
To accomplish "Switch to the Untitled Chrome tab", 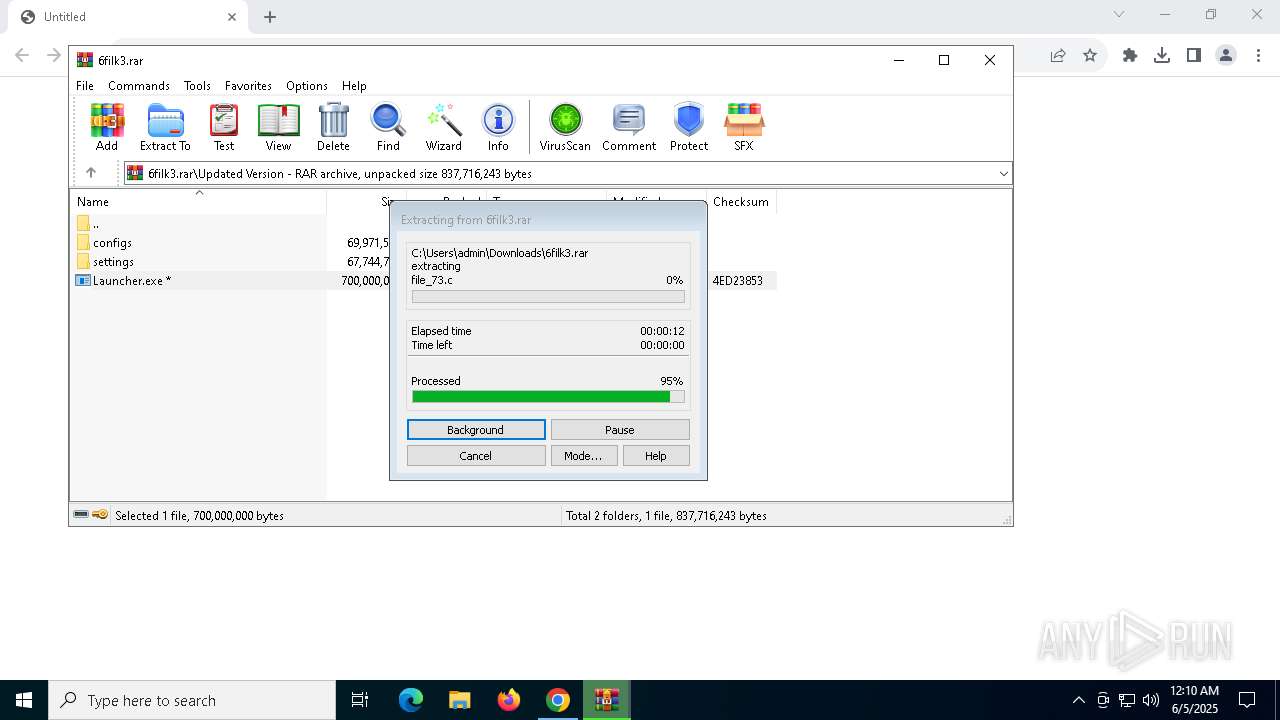I will [128, 17].
